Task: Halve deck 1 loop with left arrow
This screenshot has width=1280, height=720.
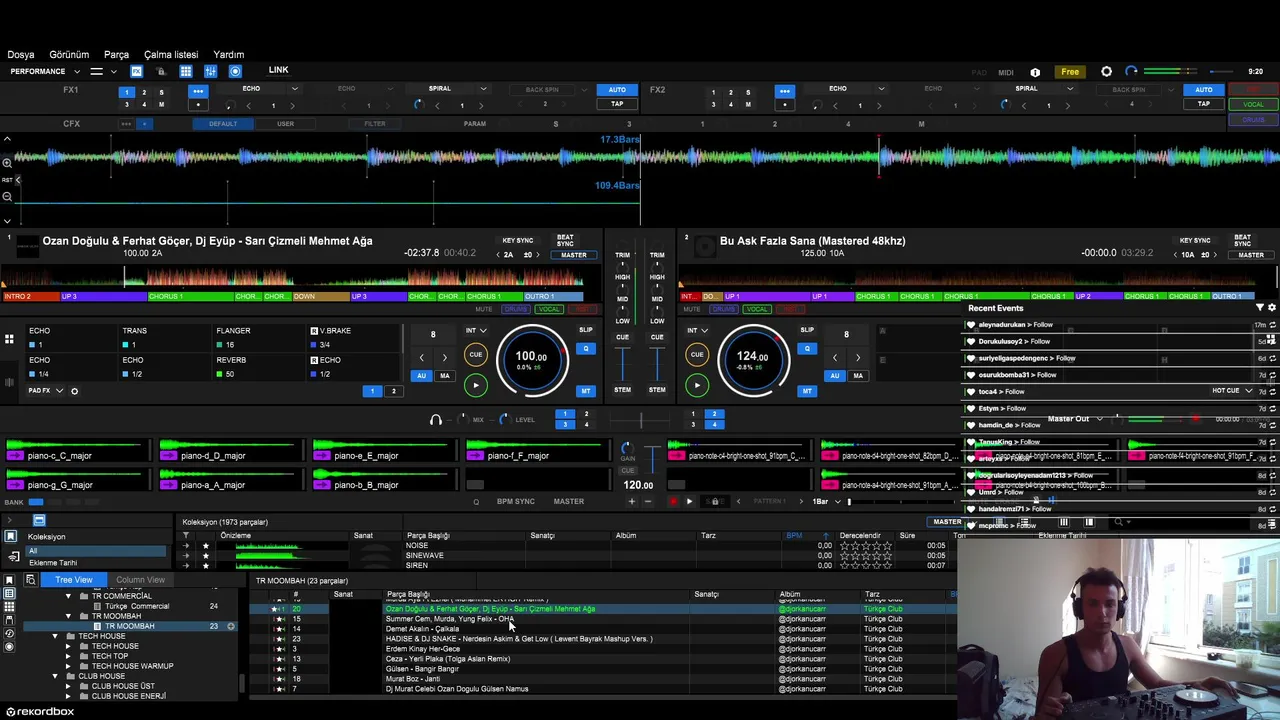Action: (421, 357)
